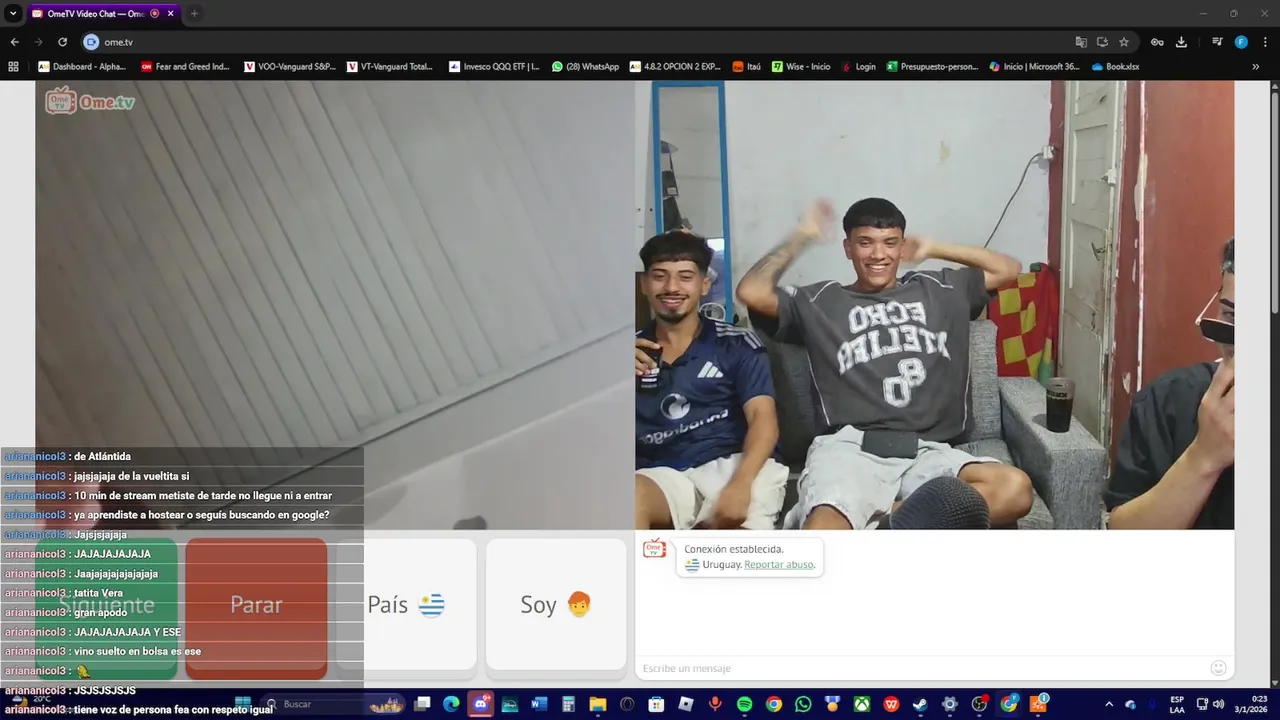Open Steam from the taskbar
This screenshot has width=1280, height=720.
coord(920,704)
